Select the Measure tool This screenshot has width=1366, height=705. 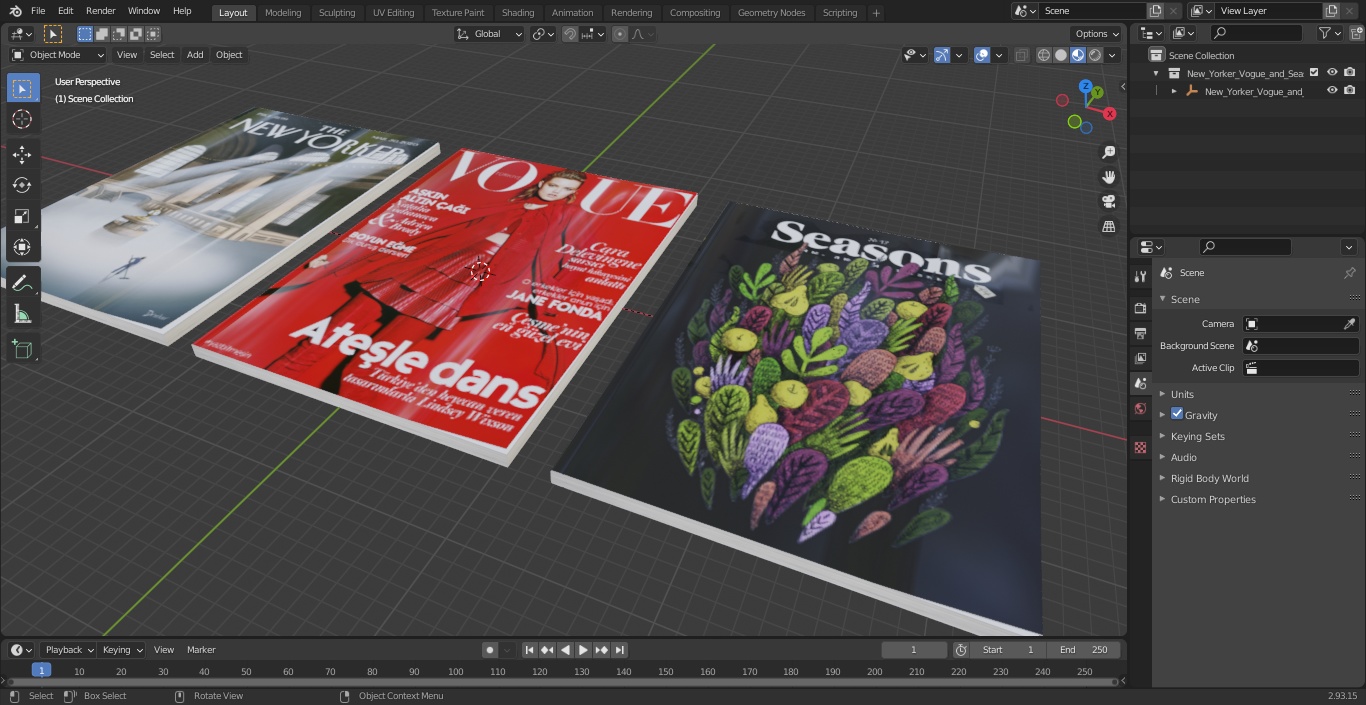22,314
